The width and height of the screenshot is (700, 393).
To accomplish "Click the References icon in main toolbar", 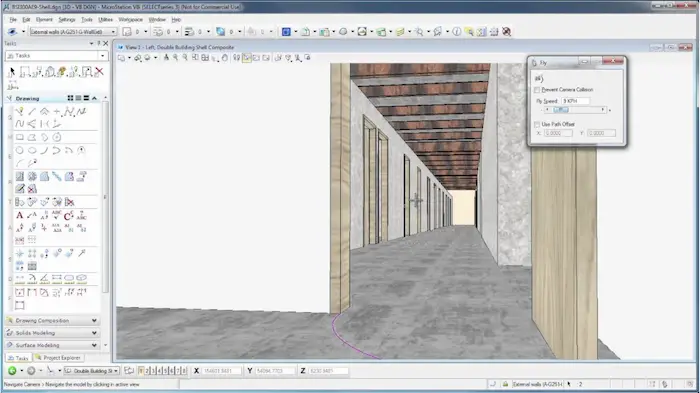I will (x=305, y=32).
